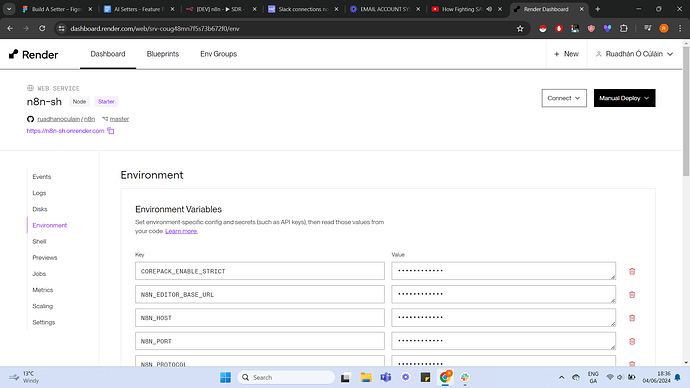This screenshot has height=388, width=690.
Task: Open the tab search dropdown arrow
Action: (9, 9)
